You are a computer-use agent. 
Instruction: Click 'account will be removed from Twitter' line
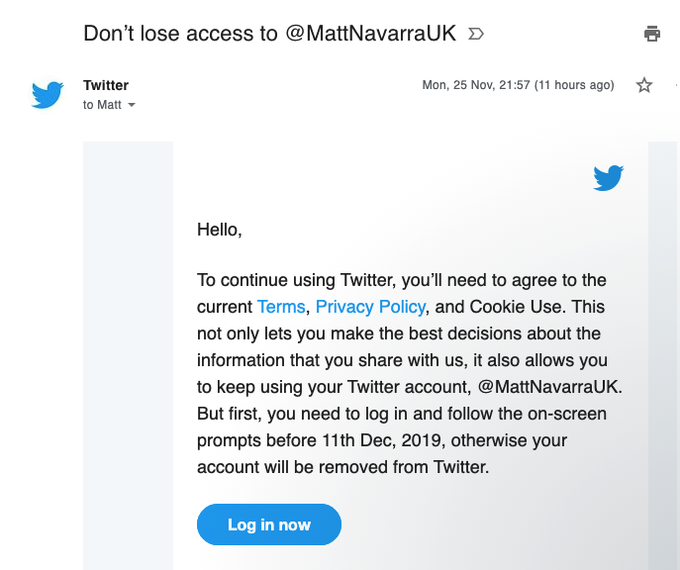coord(343,467)
